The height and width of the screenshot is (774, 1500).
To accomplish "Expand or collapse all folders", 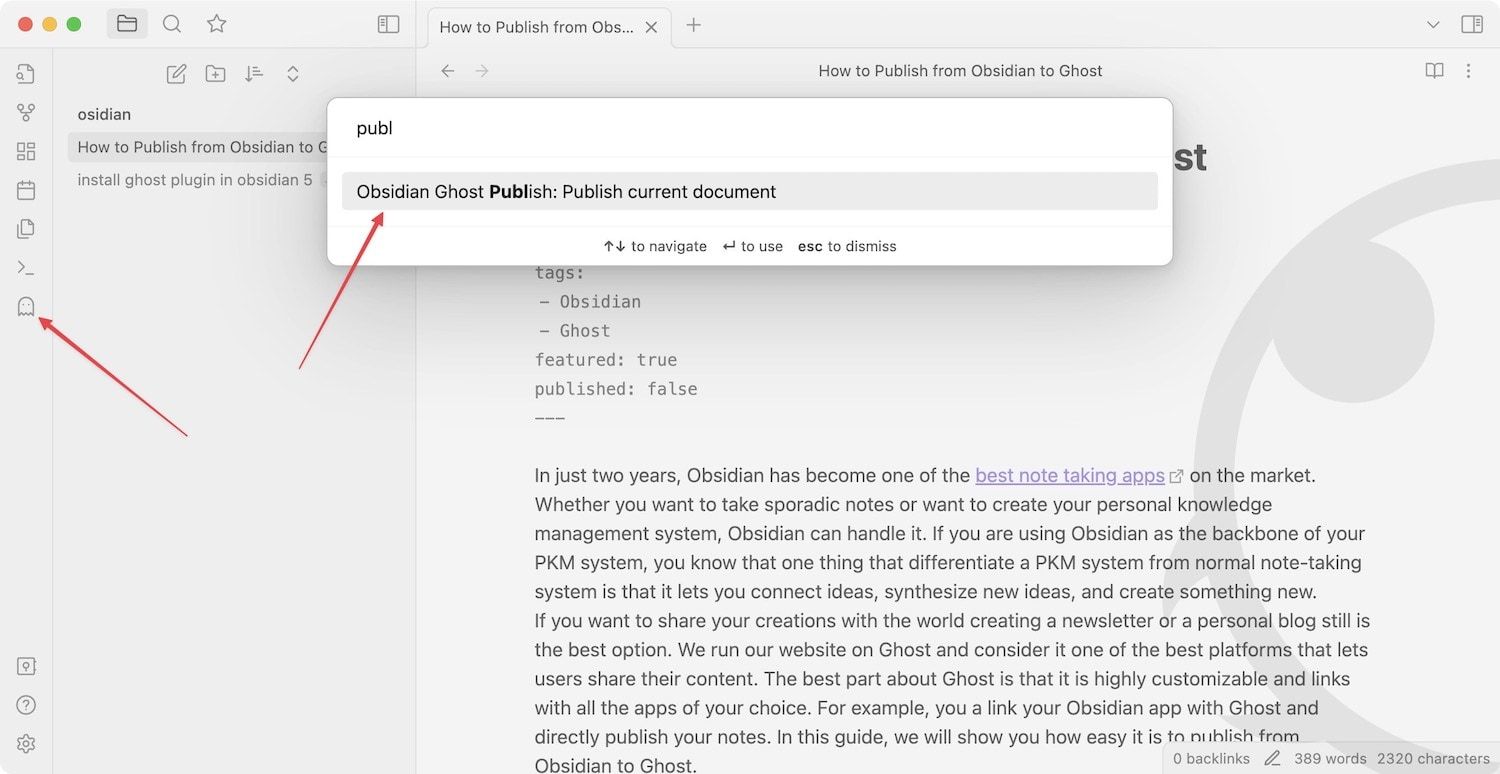I will 293,74.
